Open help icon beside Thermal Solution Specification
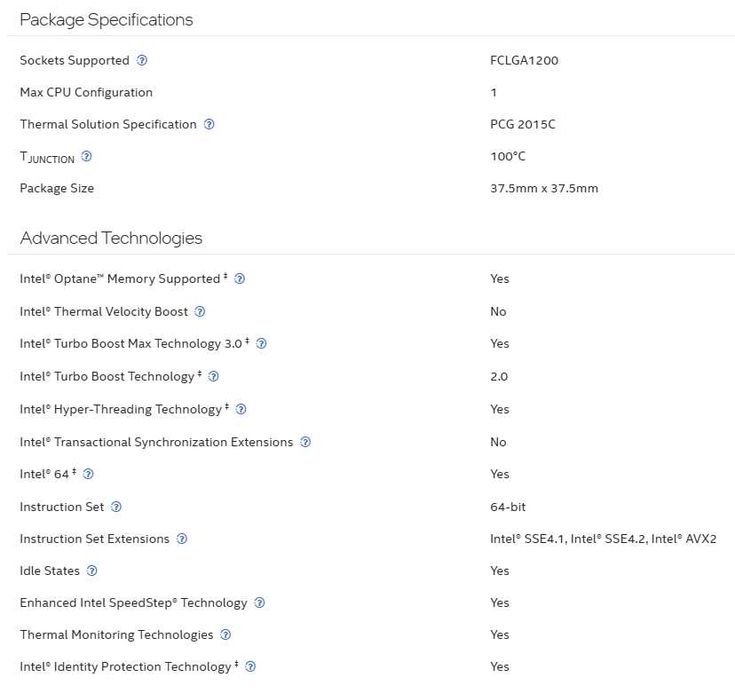 tap(209, 124)
